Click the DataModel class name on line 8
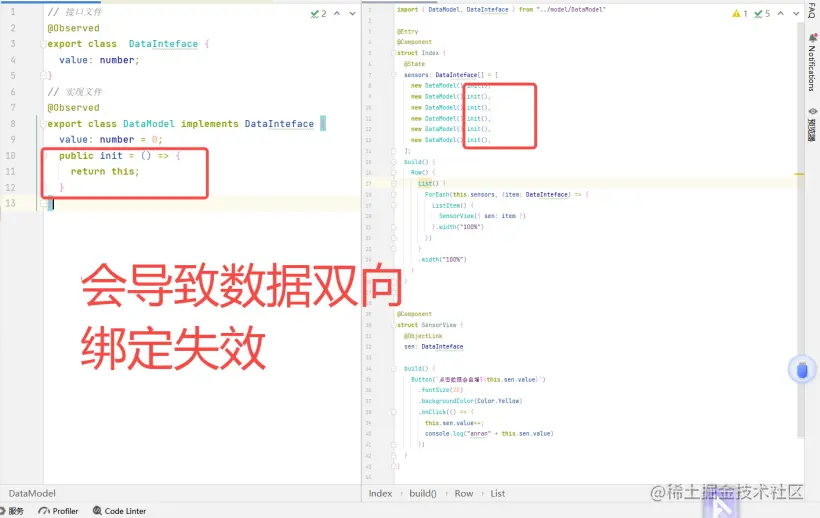This screenshot has width=820, height=518. tap(149, 124)
